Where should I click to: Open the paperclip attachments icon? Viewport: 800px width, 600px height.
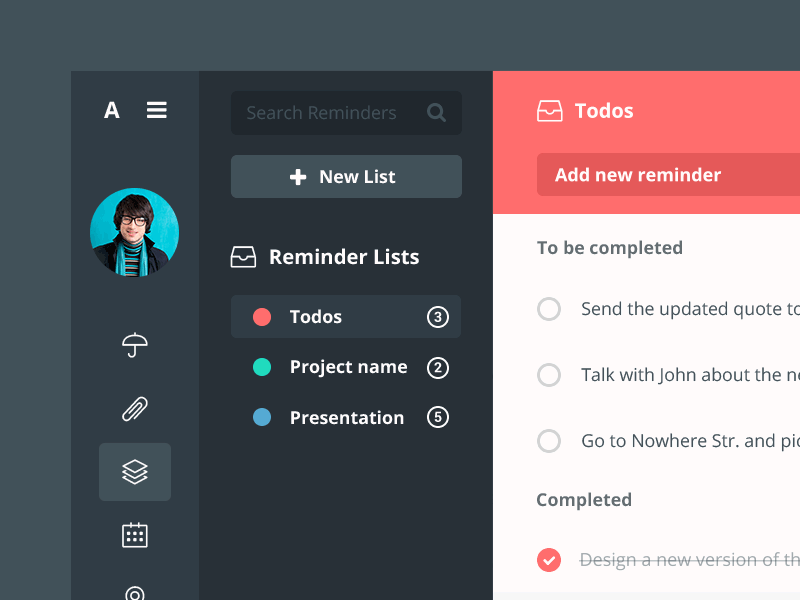click(135, 409)
